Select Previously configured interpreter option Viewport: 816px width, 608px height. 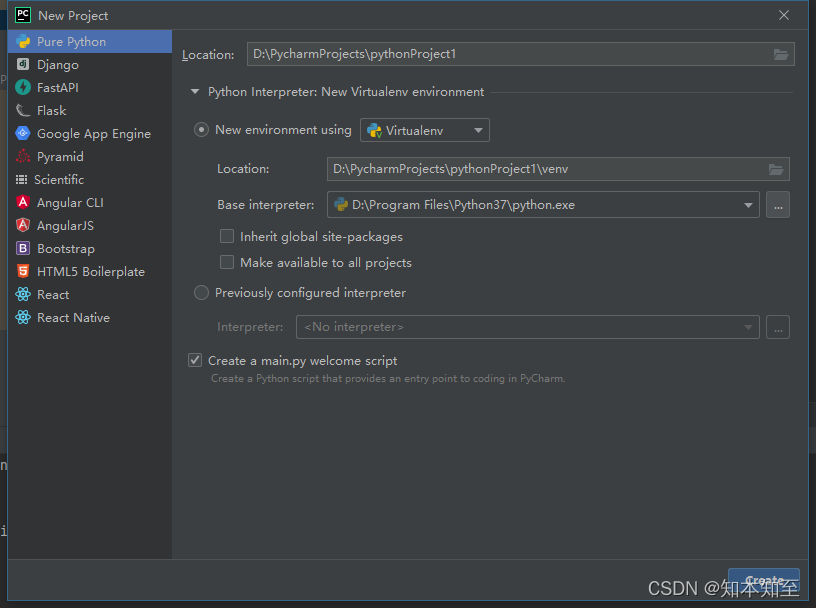tap(202, 293)
